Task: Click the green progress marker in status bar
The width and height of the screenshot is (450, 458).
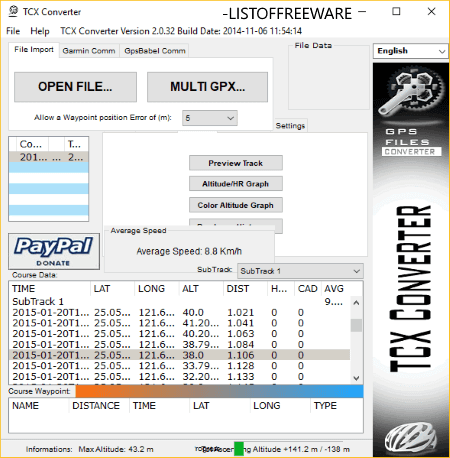Action: point(239,449)
